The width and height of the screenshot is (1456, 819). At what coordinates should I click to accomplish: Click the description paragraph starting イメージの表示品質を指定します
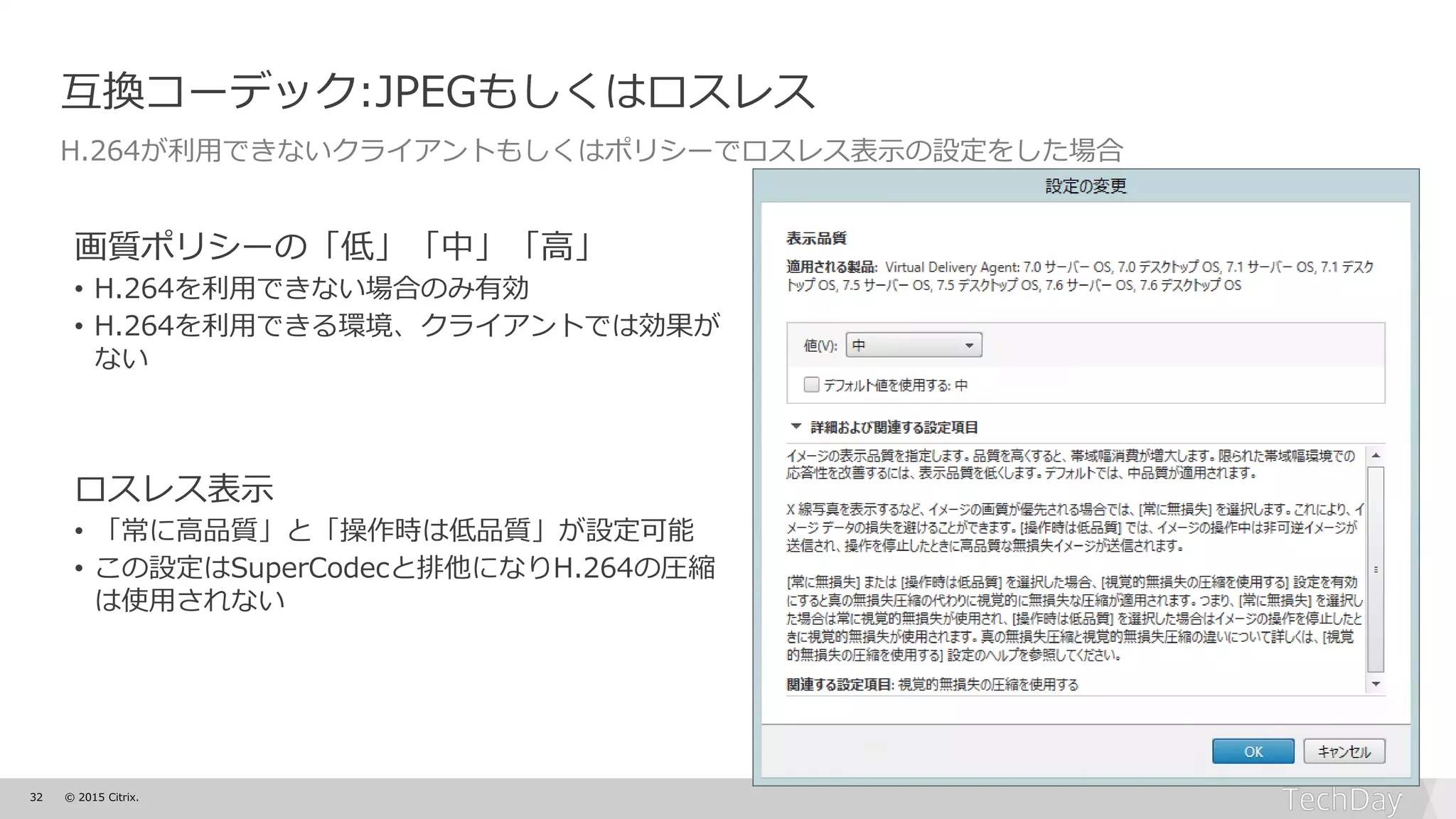point(1071,464)
